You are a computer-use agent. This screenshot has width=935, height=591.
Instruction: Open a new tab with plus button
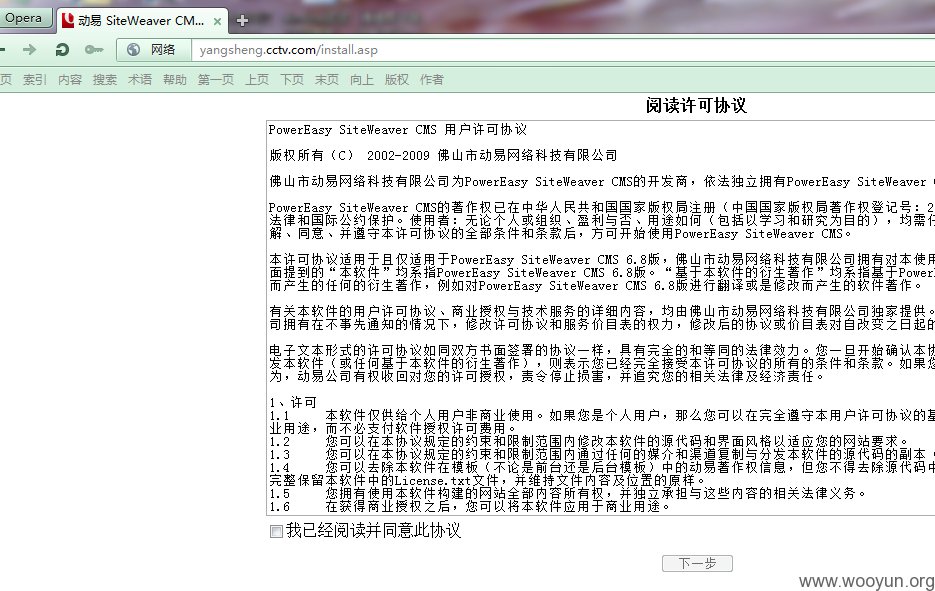tap(242, 21)
